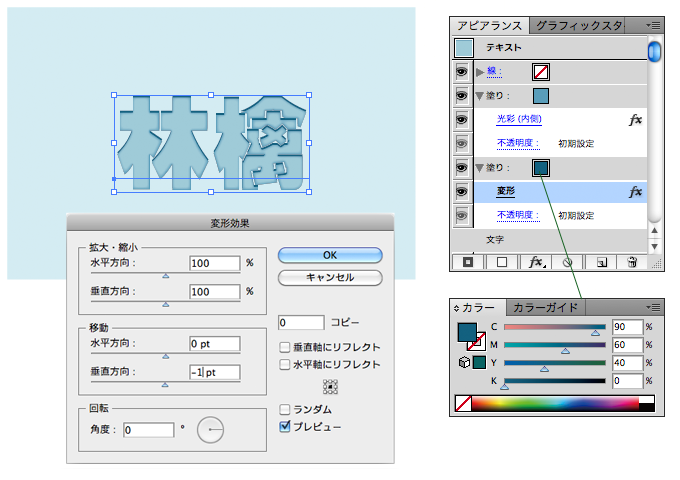Toggle visibility eye of 光彩 (内側) effect
Image resolution: width=680 pixels, height=480 pixels.
(x=462, y=119)
